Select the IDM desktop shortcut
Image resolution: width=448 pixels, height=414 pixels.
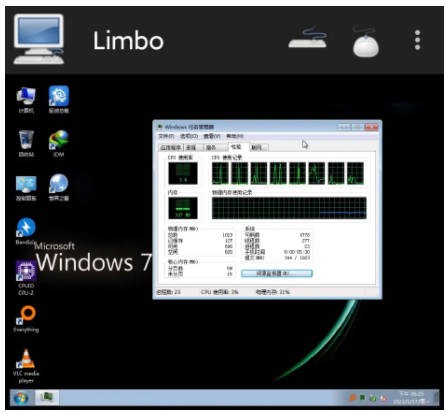pyautogui.click(x=59, y=144)
